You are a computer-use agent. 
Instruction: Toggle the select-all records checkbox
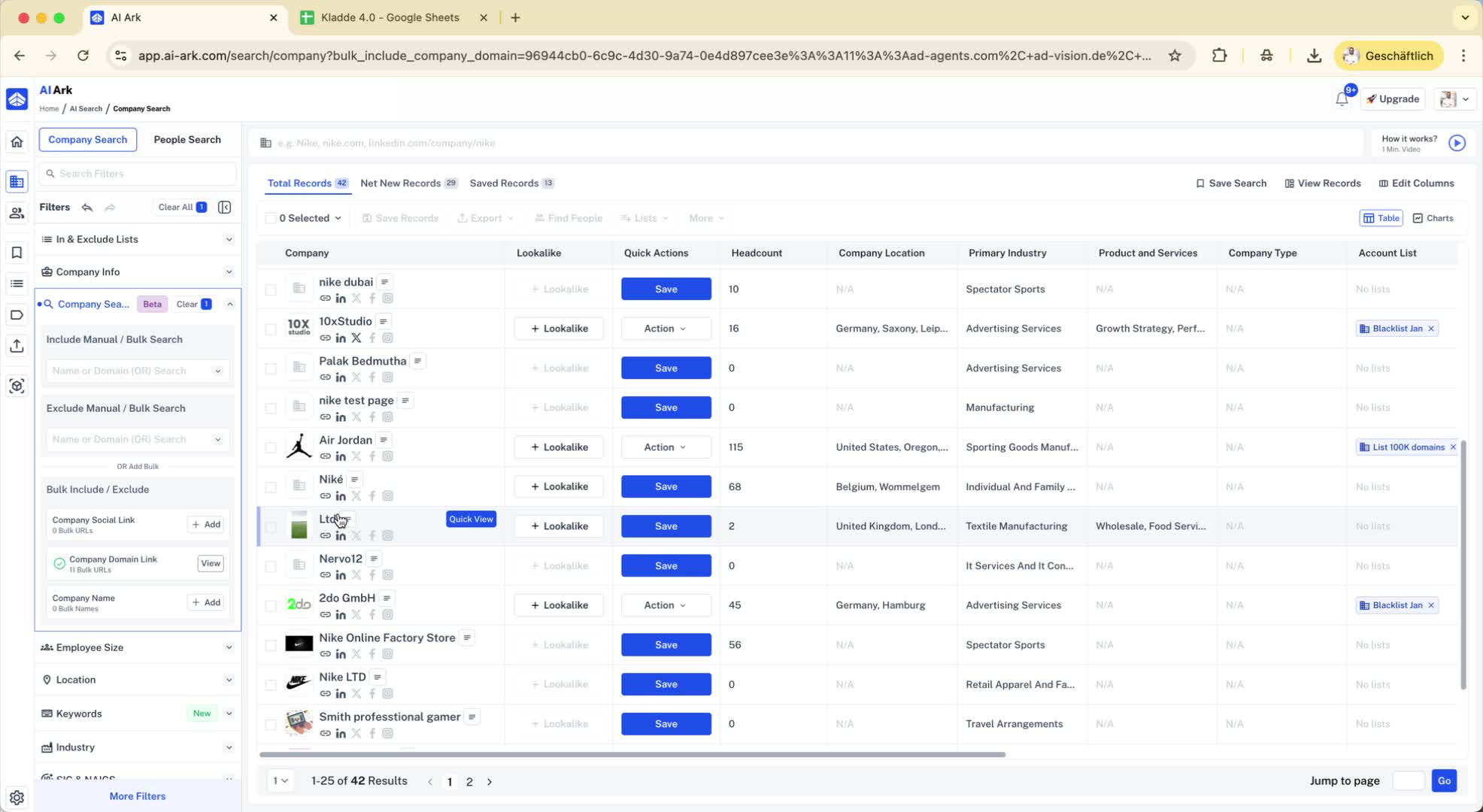pyautogui.click(x=271, y=218)
